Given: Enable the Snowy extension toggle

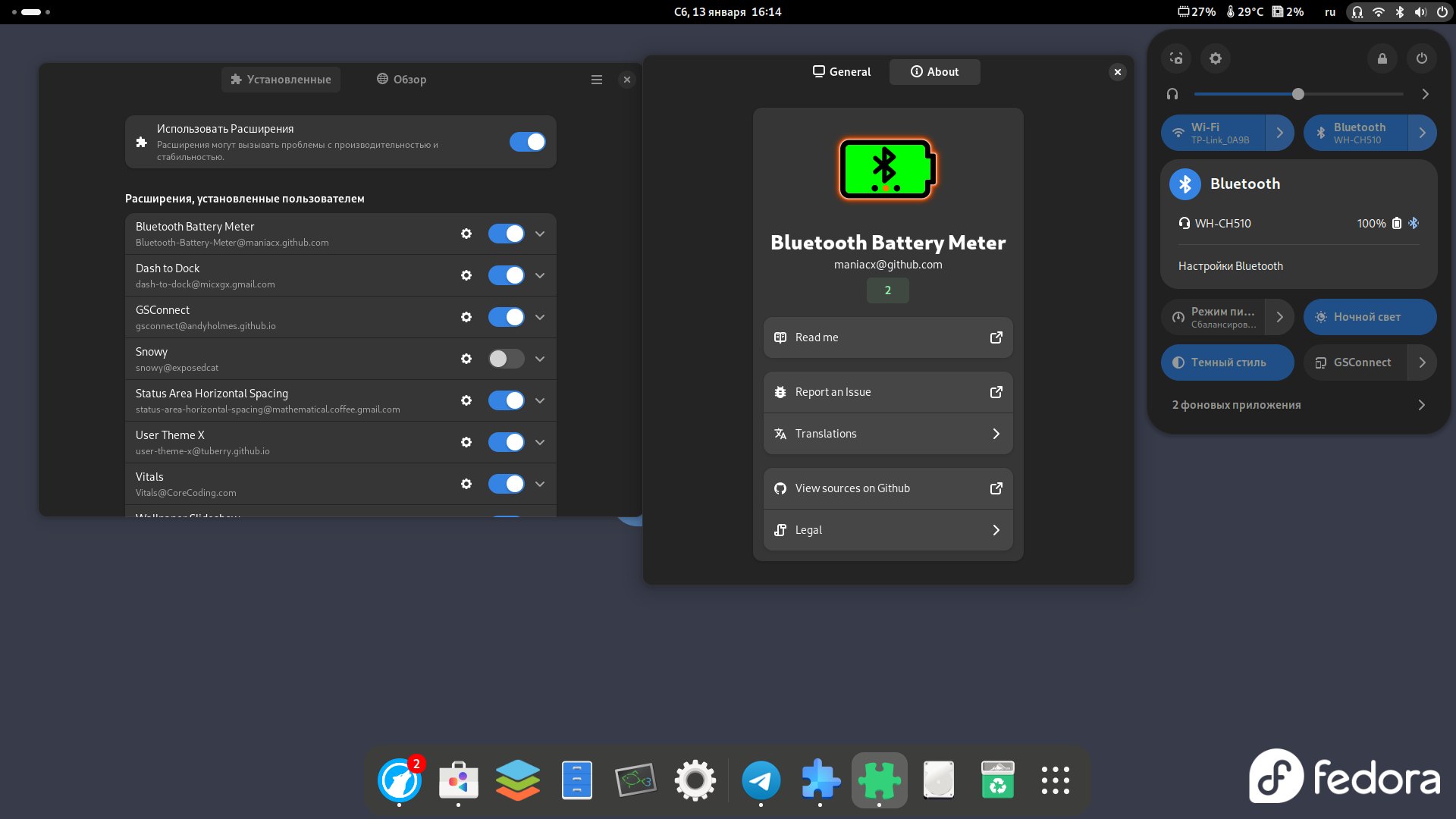Looking at the screenshot, I should tap(506, 359).
